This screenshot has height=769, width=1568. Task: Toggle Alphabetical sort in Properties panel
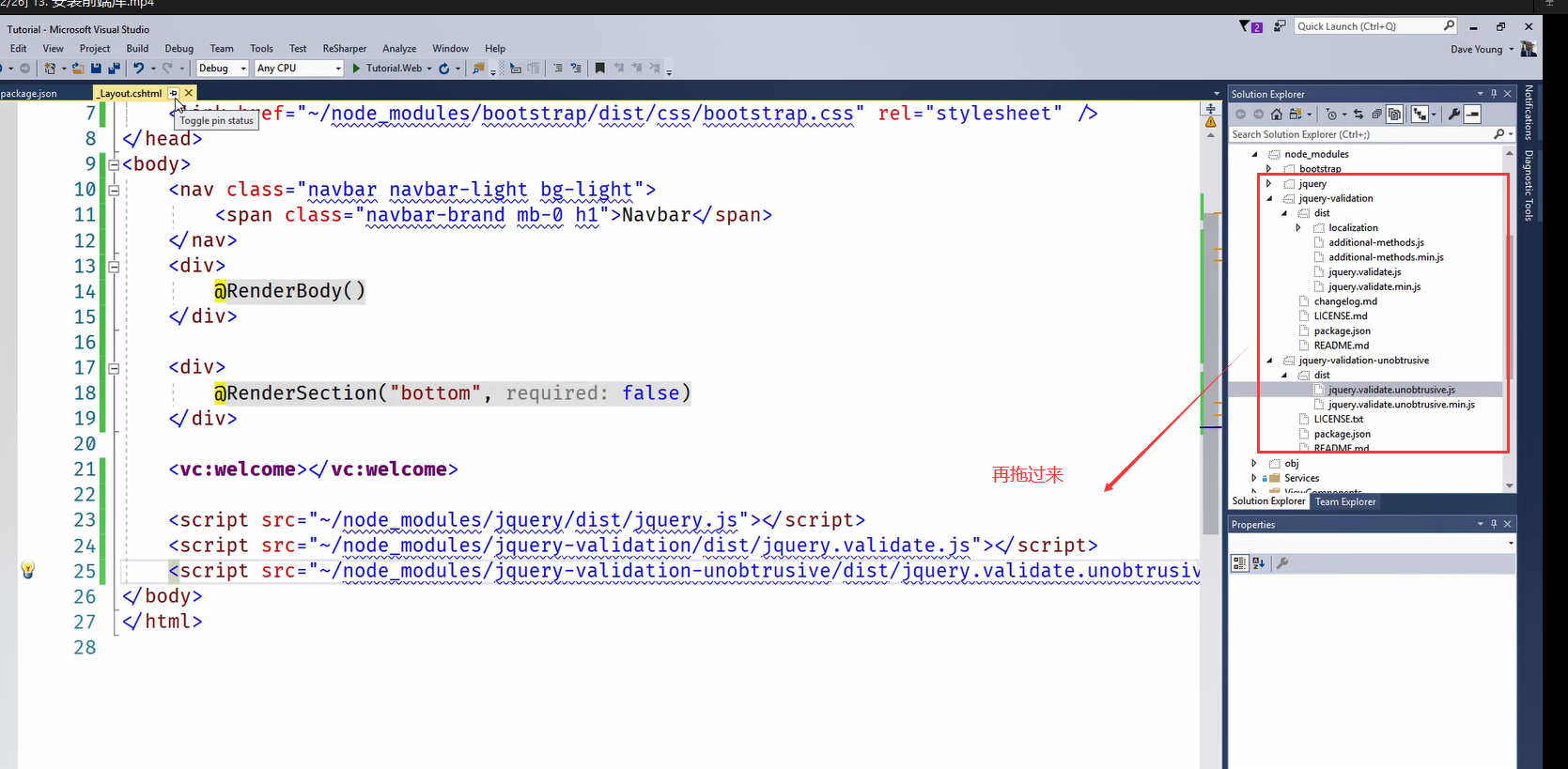[x=1259, y=563]
